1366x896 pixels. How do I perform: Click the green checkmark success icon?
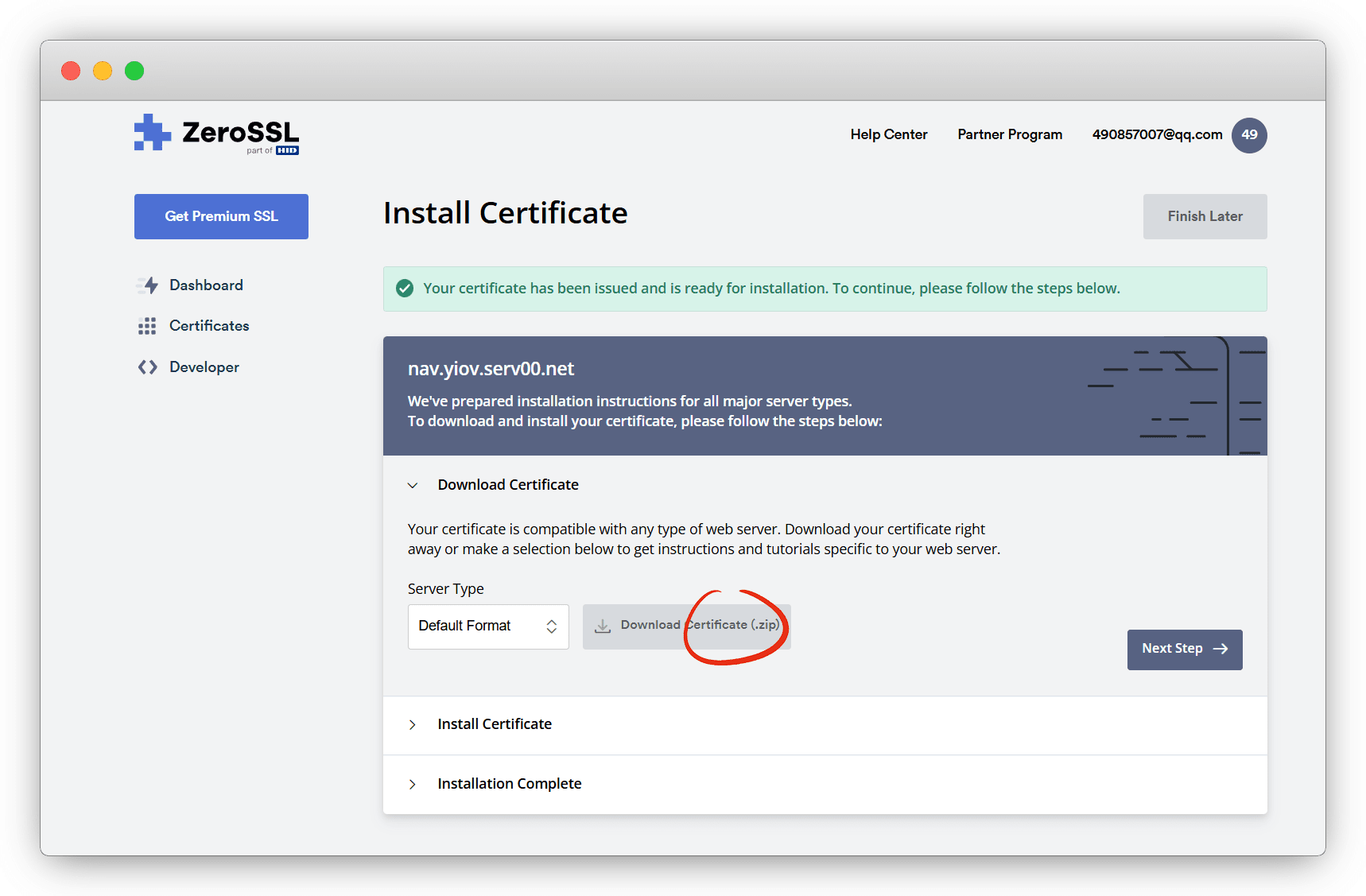(405, 289)
